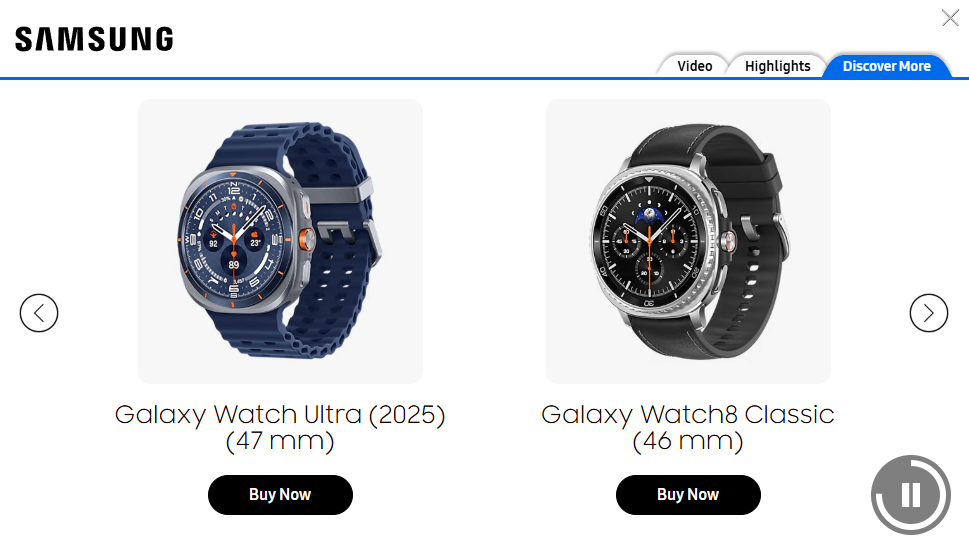
Task: Go to the previous product with left arrow
Action: coord(39,313)
